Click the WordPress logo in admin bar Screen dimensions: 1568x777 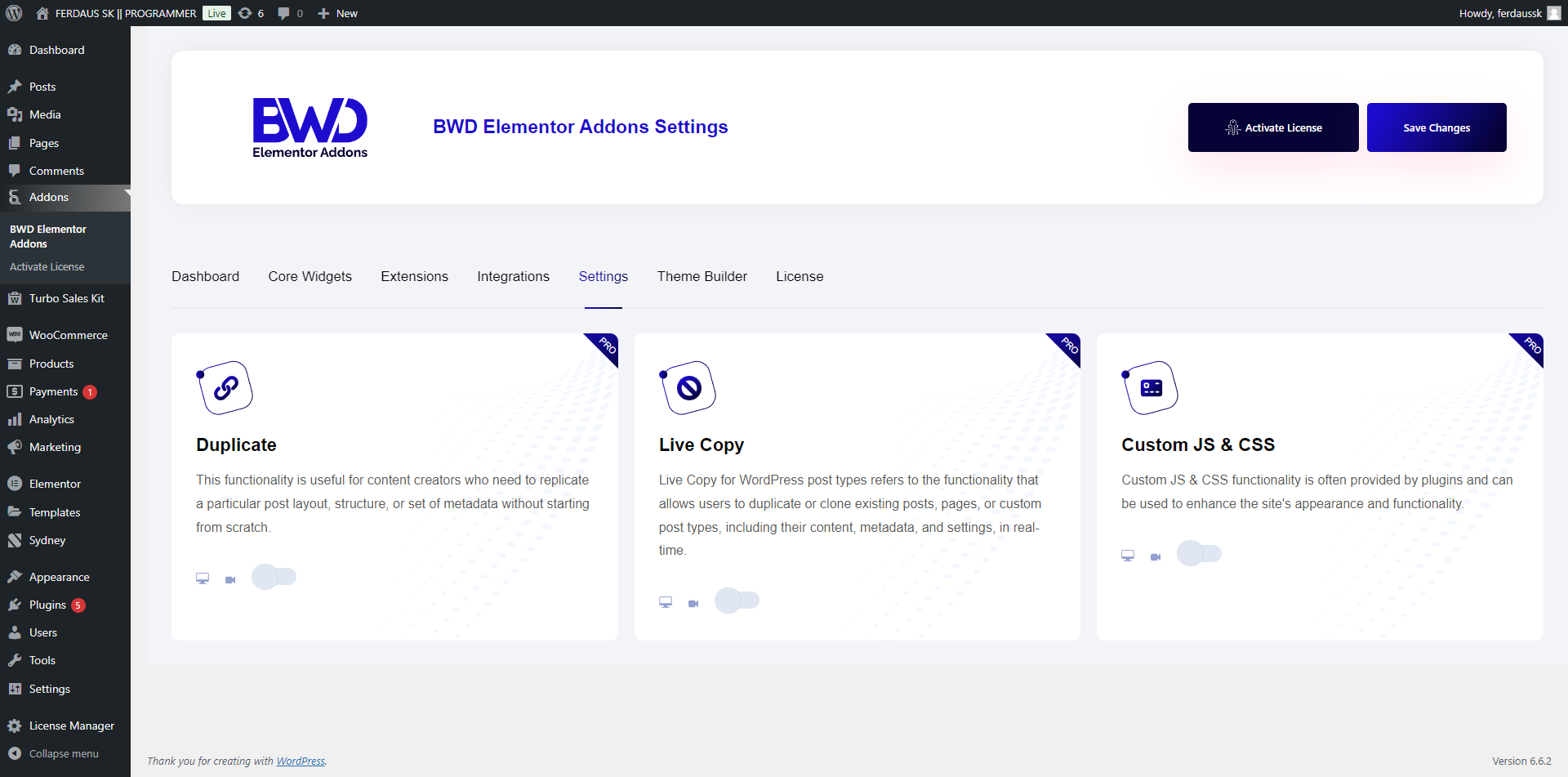coord(14,13)
